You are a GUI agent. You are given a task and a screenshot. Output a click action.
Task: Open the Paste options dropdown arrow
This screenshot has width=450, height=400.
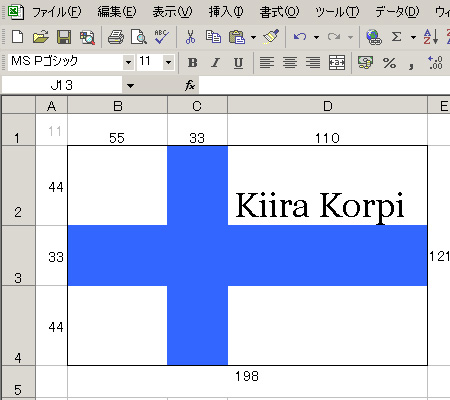click(254, 37)
